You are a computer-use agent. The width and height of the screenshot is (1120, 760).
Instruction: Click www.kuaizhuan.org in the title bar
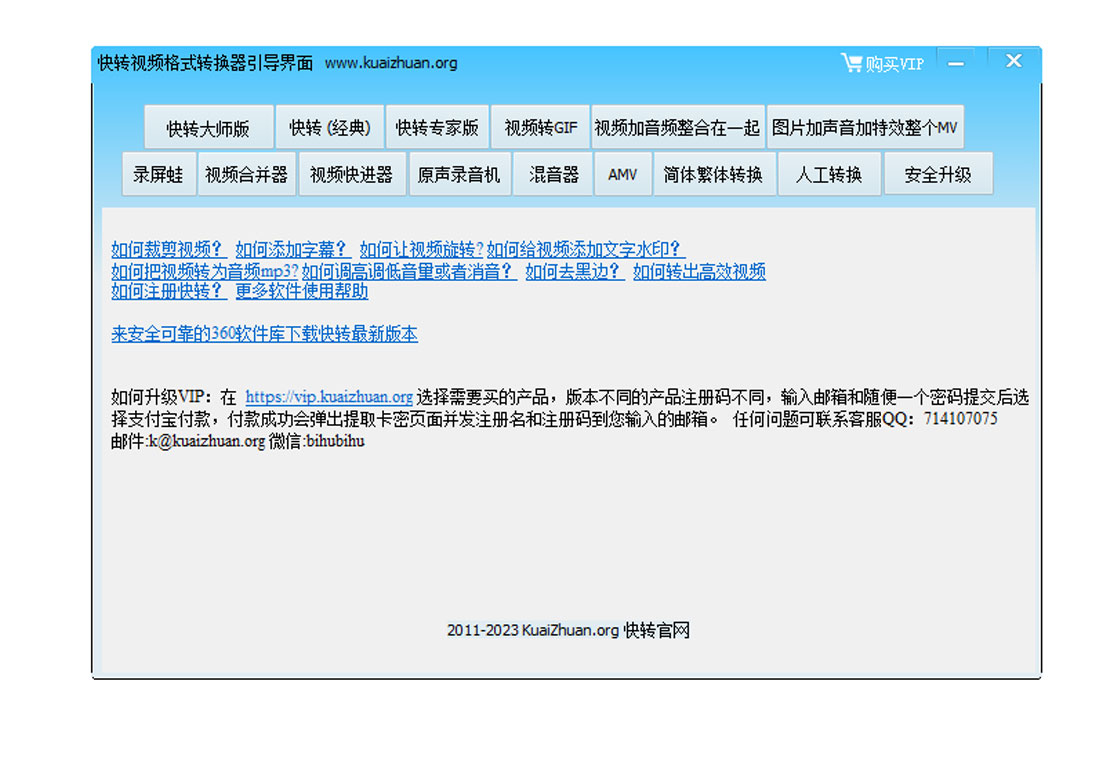coord(391,63)
